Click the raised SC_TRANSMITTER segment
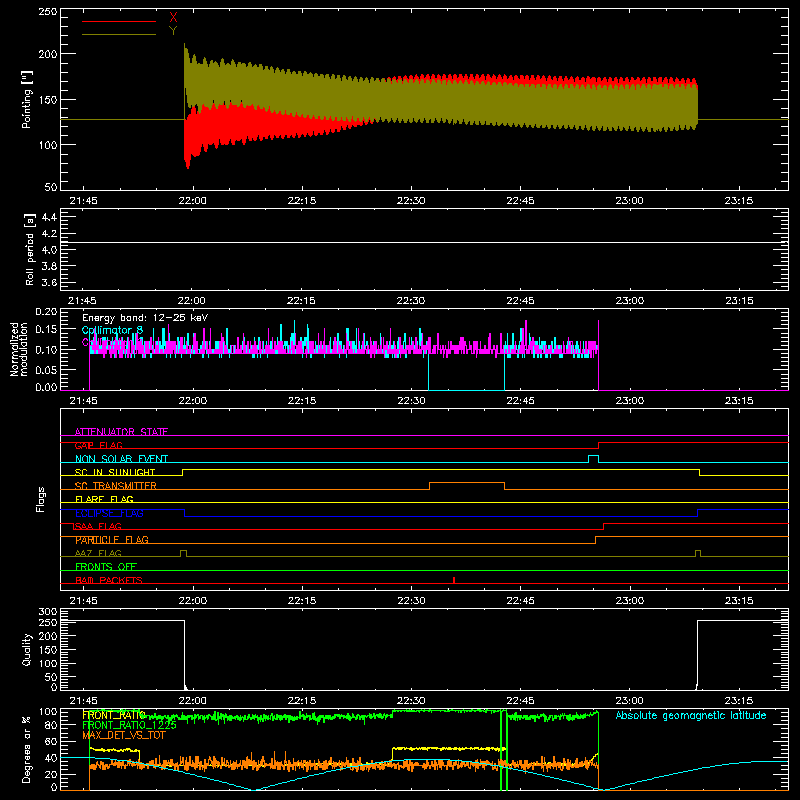This screenshot has width=800, height=800. click(x=467, y=483)
